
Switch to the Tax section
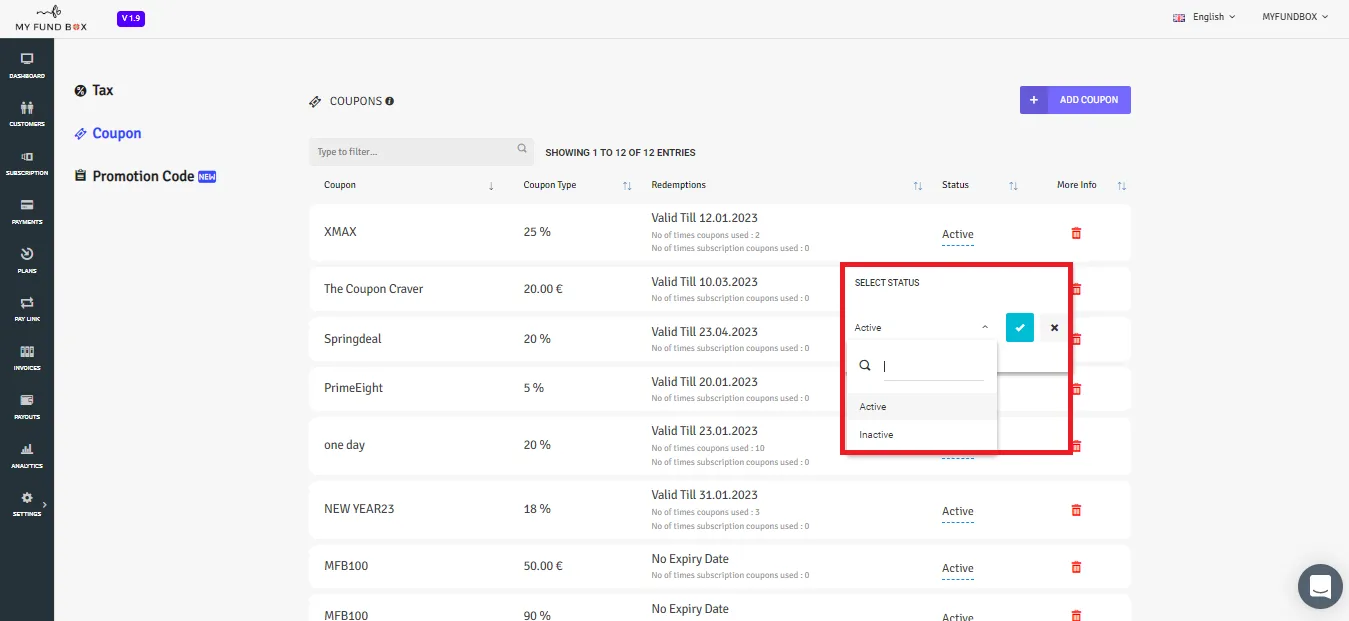point(94,90)
